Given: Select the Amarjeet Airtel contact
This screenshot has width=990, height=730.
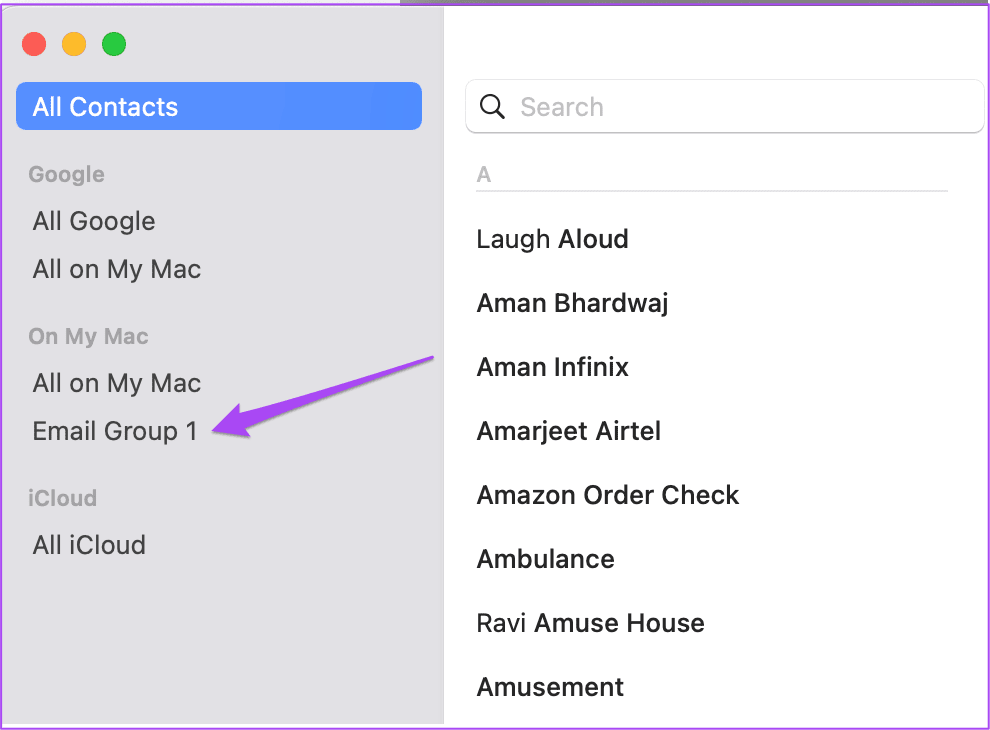Looking at the screenshot, I should 568,431.
